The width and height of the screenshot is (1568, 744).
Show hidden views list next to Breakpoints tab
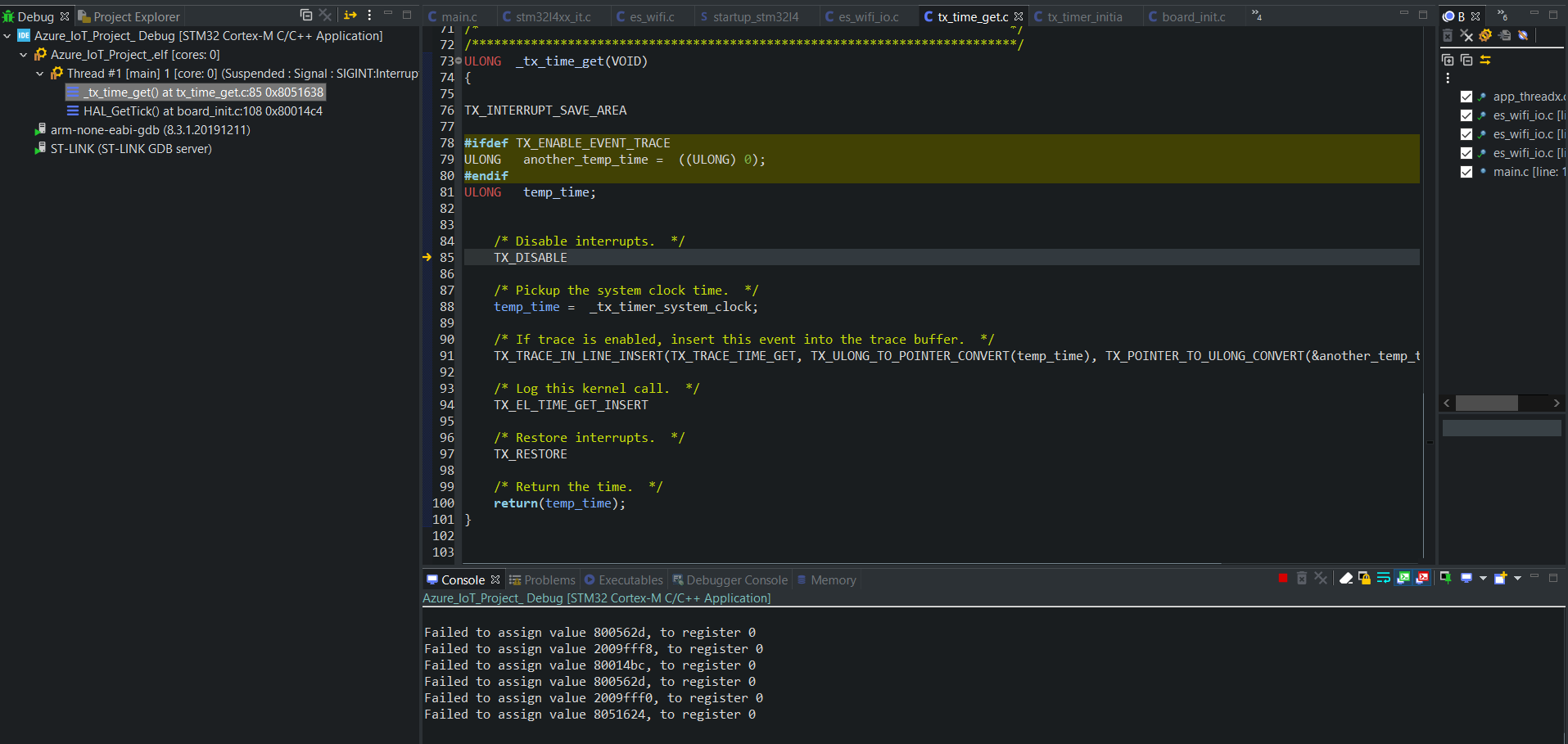[1502, 16]
